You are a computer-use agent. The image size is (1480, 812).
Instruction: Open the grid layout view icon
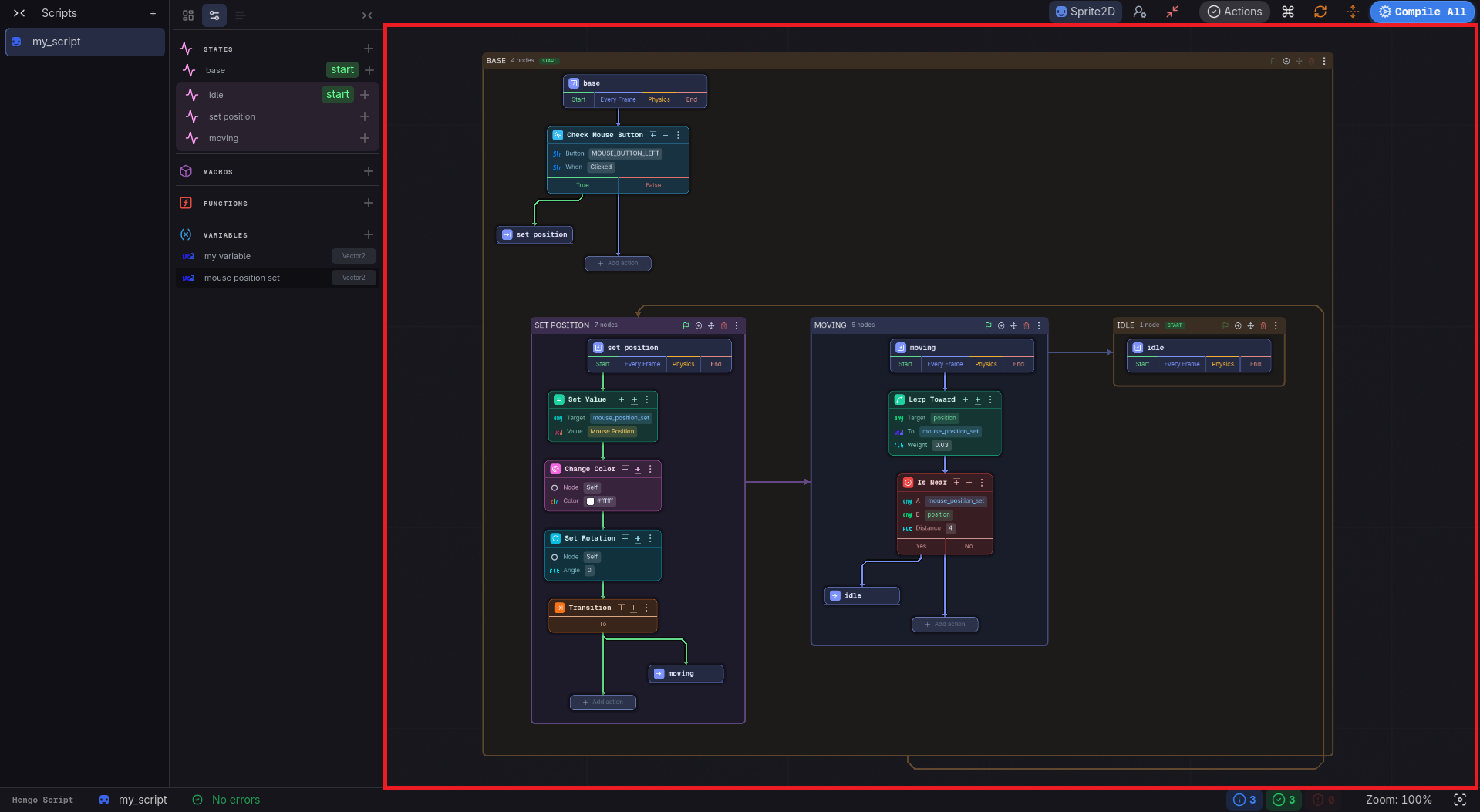[188, 15]
